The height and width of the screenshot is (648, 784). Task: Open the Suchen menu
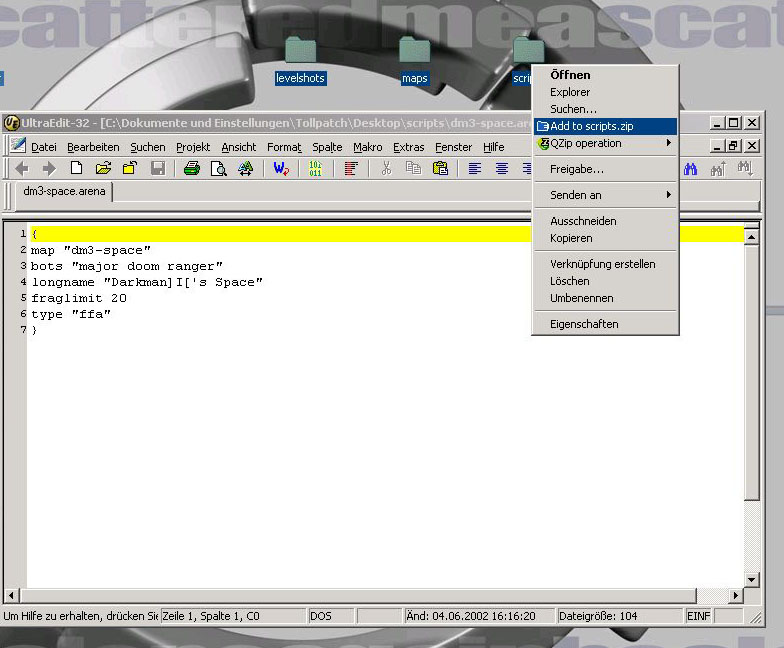point(148,147)
